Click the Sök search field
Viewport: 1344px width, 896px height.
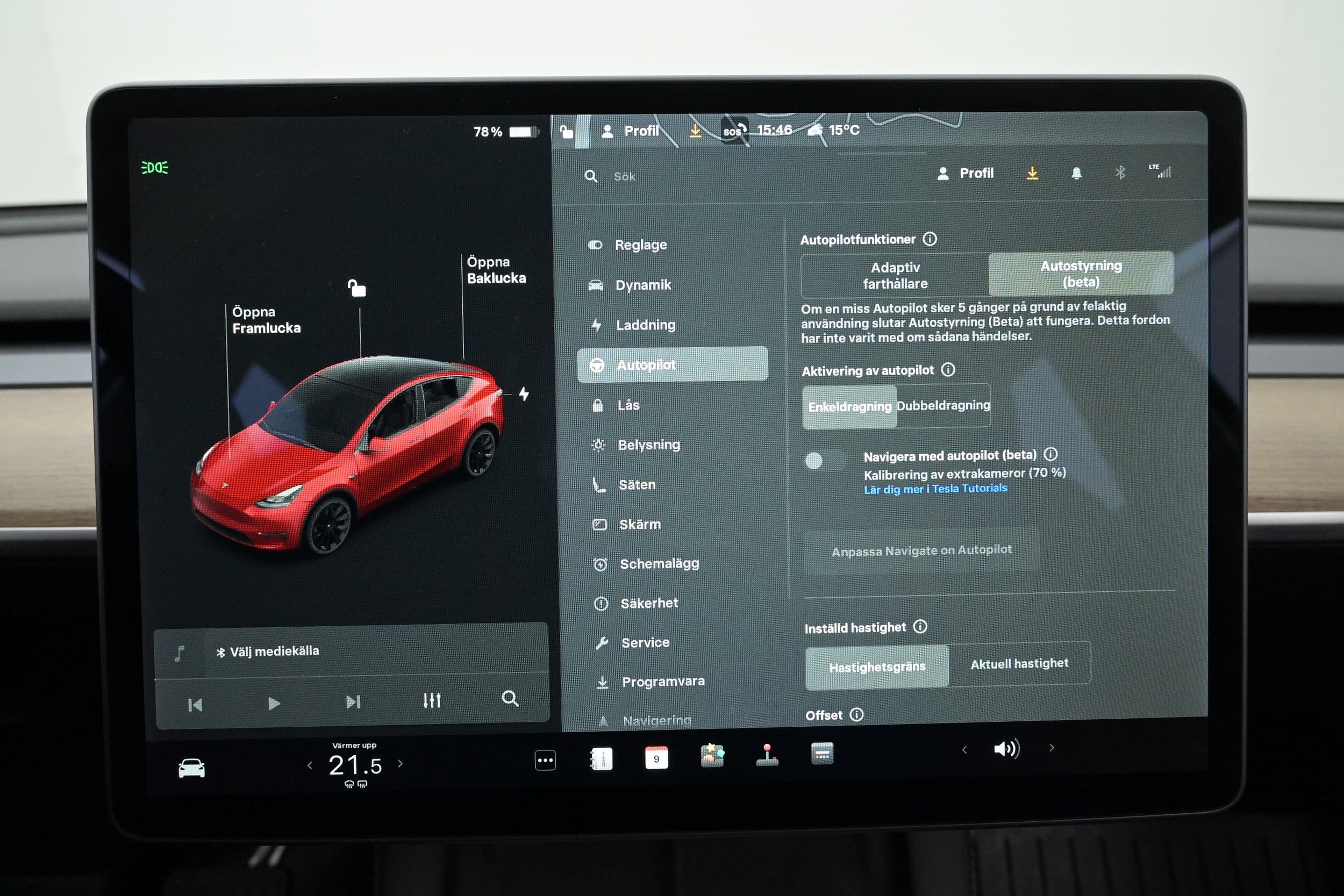(624, 177)
